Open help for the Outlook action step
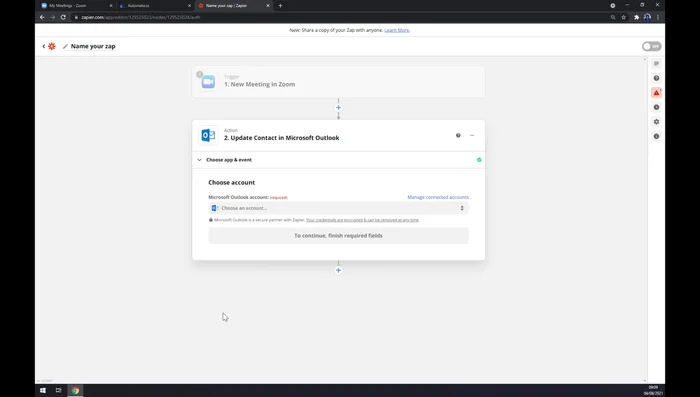 (458, 135)
